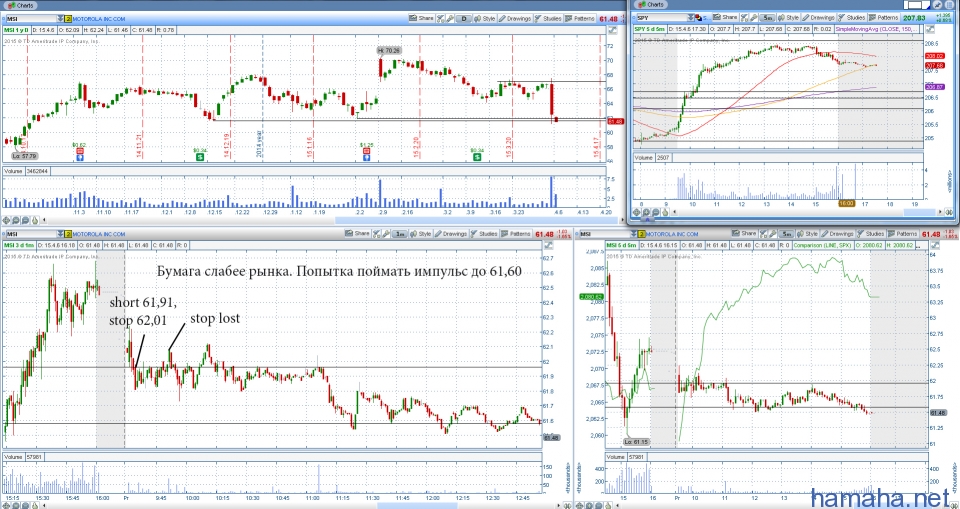The width and height of the screenshot is (960, 509).
Task: Open Patterns in MSI daily chart
Action: click(580, 18)
